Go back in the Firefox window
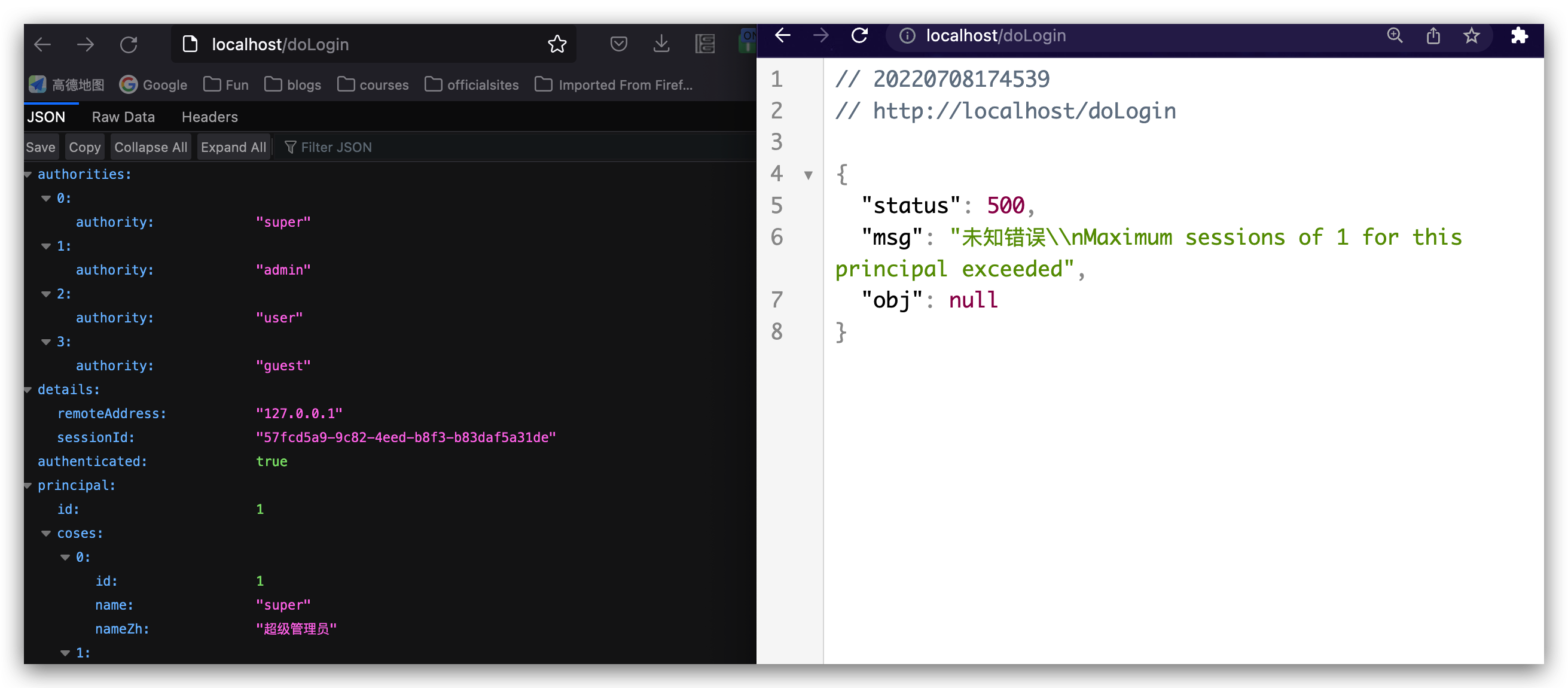1568x688 pixels. pyautogui.click(x=42, y=44)
